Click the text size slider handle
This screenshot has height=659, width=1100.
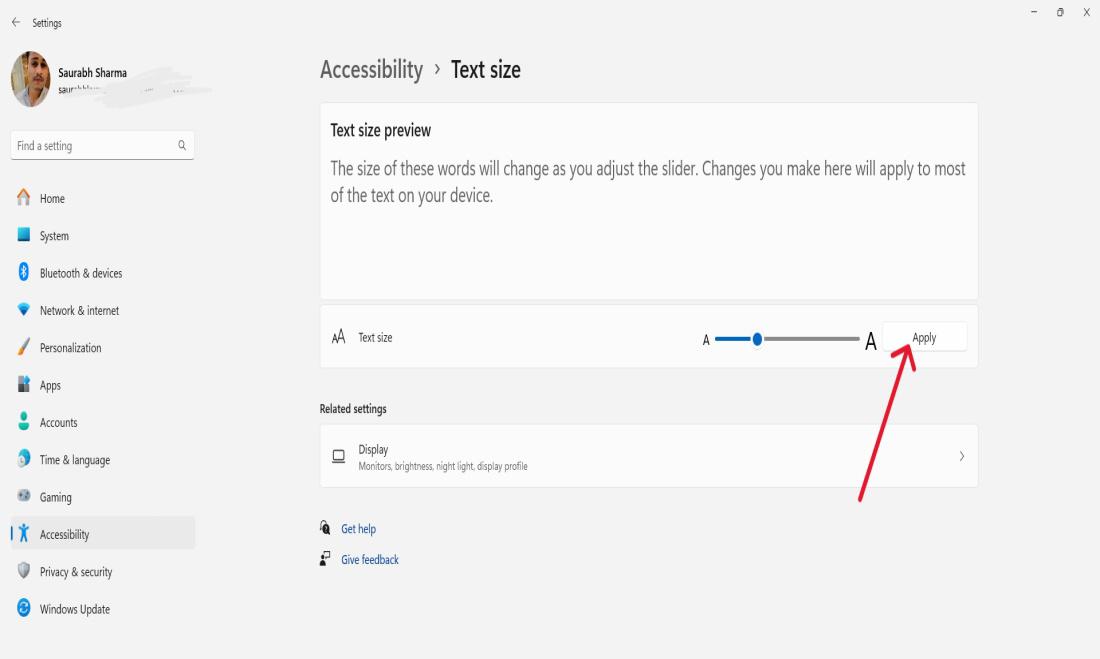tap(757, 339)
